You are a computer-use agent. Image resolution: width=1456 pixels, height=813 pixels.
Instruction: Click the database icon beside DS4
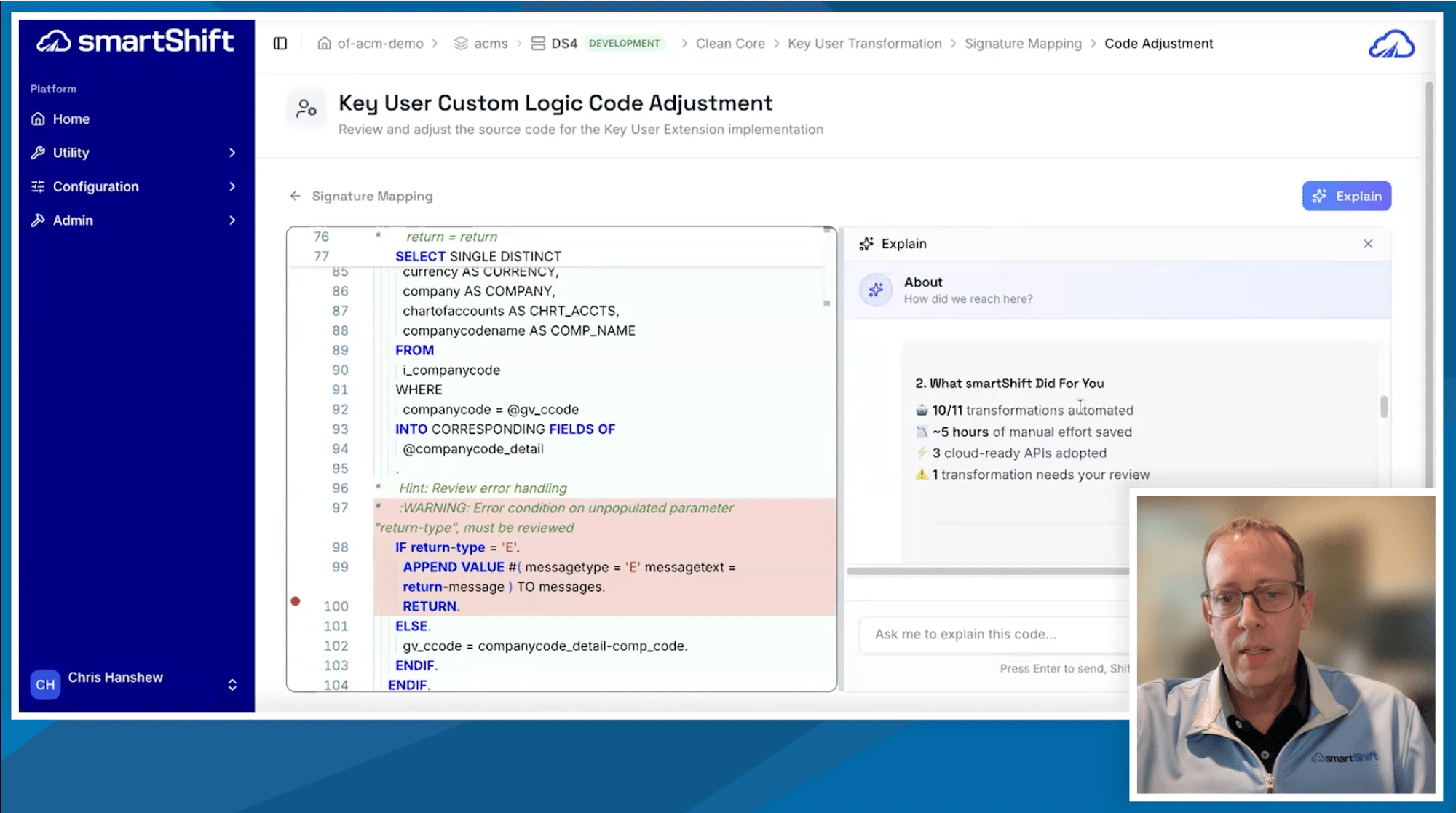point(537,43)
